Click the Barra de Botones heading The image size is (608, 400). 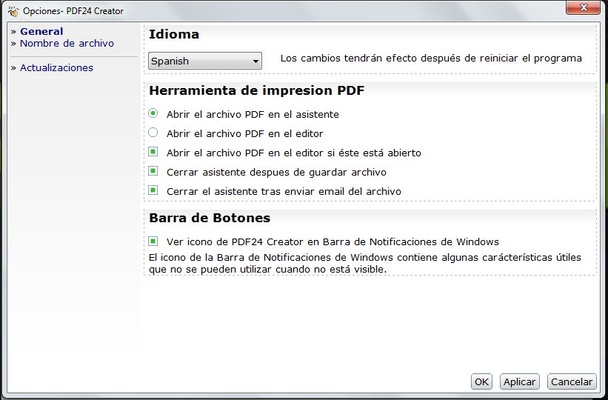(209, 218)
